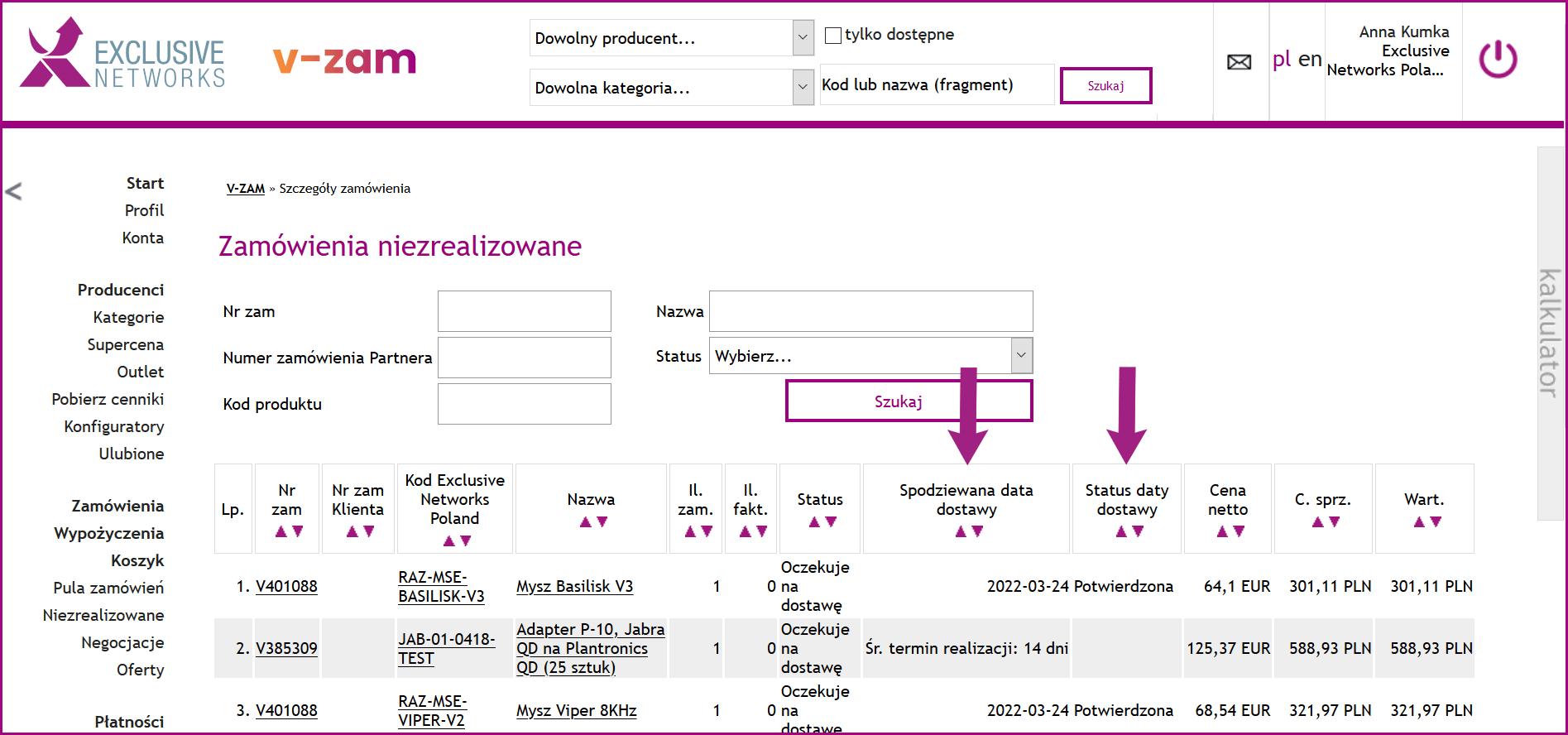Click the envelope messages icon
Screen dimensions: 1568x735
click(1239, 62)
